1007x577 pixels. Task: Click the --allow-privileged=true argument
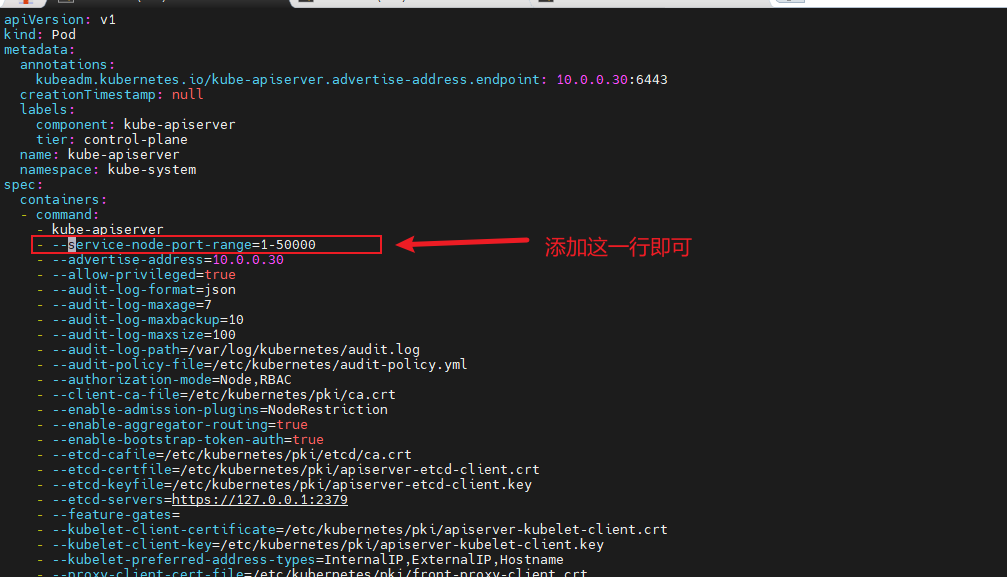coord(143,274)
